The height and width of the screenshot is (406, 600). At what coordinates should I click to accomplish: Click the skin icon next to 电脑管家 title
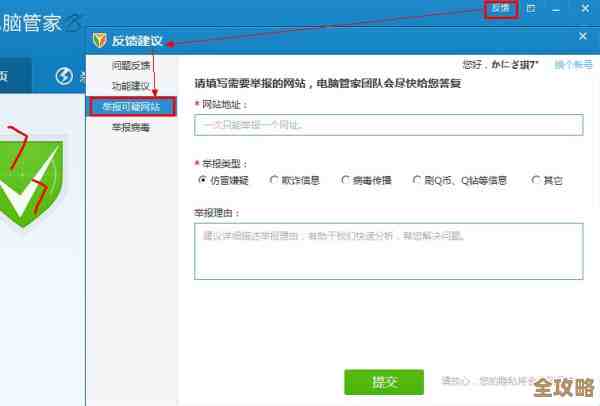click(x=74, y=23)
